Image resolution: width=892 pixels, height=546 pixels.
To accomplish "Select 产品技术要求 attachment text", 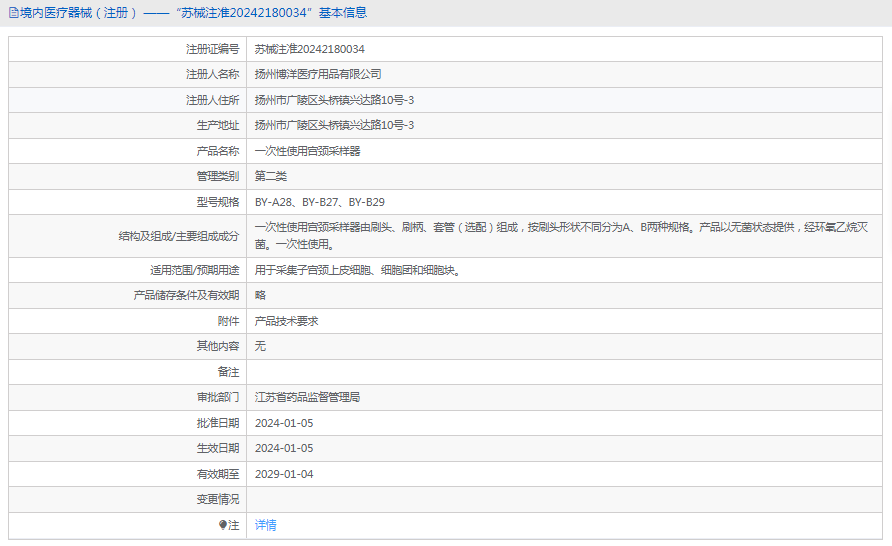I will pyautogui.click(x=287, y=321).
